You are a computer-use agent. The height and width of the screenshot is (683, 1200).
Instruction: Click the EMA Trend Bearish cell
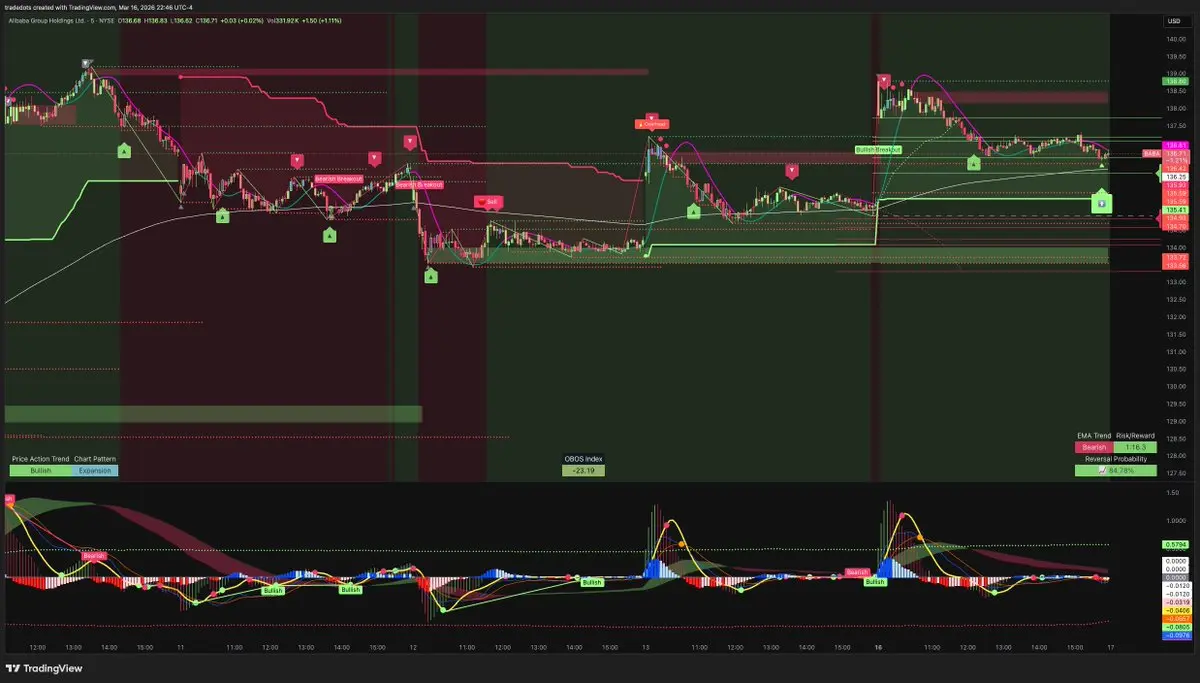[x=1094, y=447]
